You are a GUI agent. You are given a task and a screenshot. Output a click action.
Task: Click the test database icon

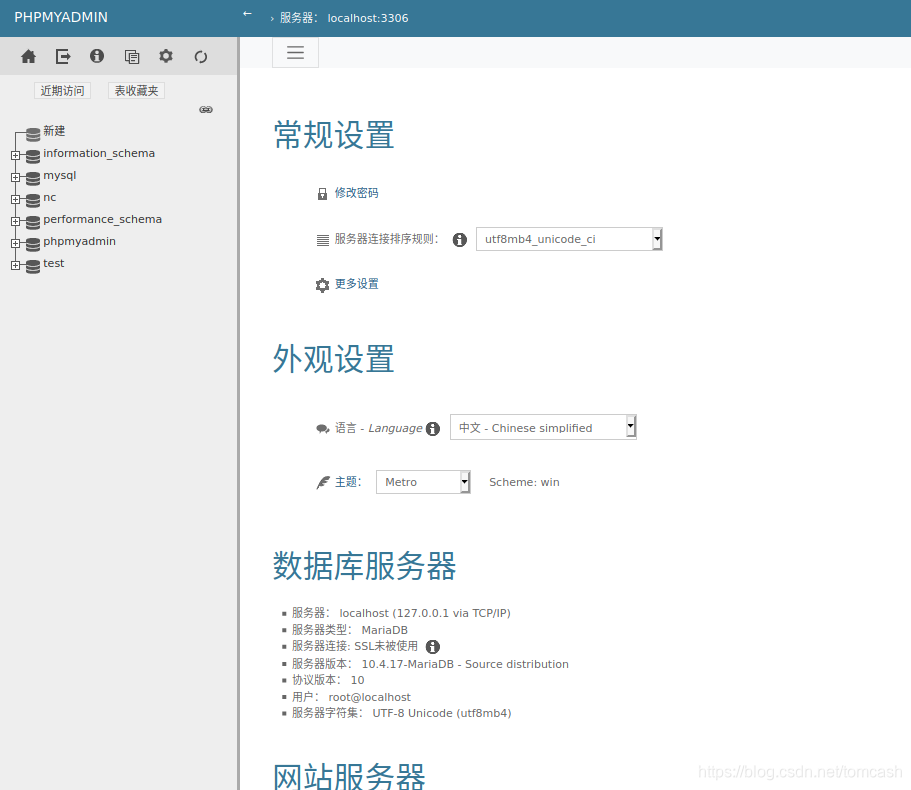pyautogui.click(x=33, y=266)
